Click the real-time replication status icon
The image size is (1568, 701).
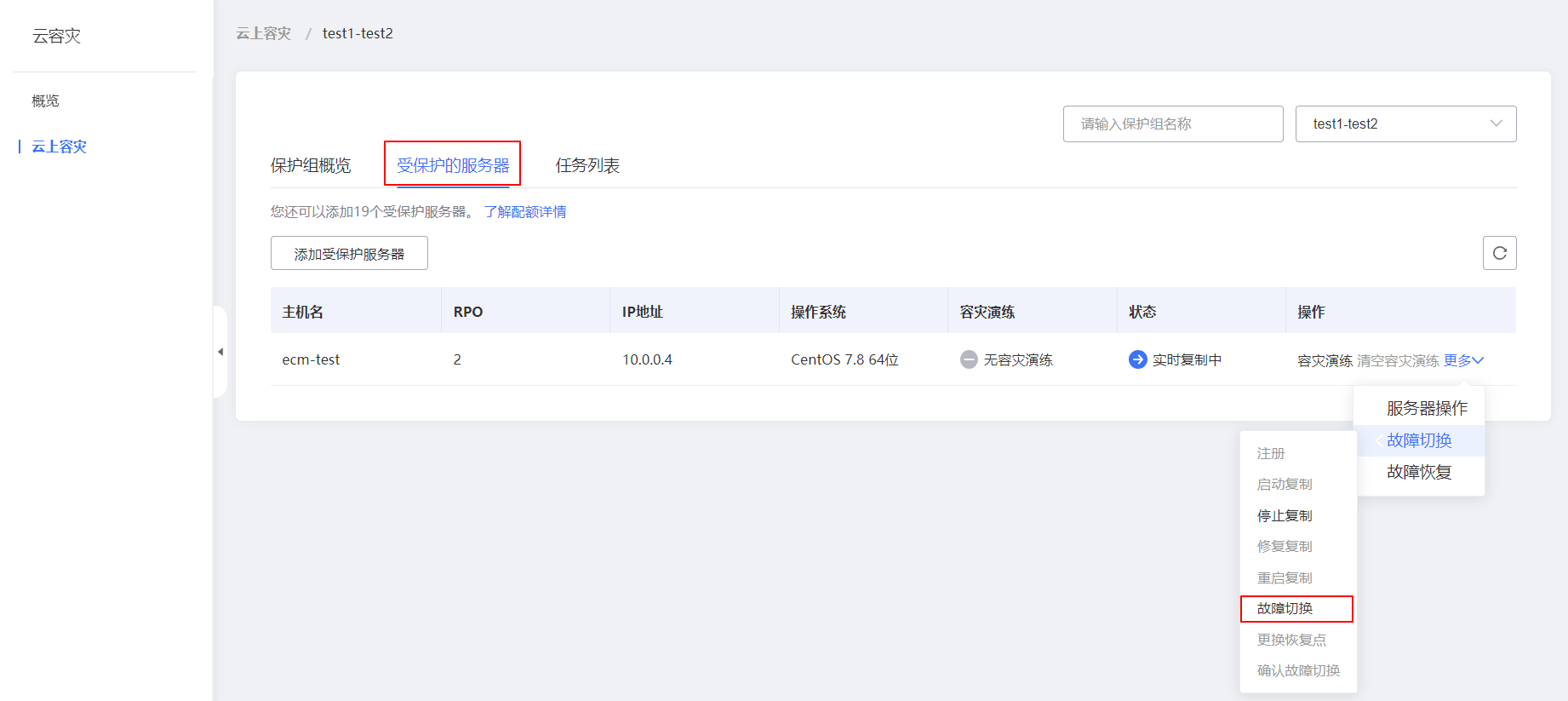point(1137,359)
